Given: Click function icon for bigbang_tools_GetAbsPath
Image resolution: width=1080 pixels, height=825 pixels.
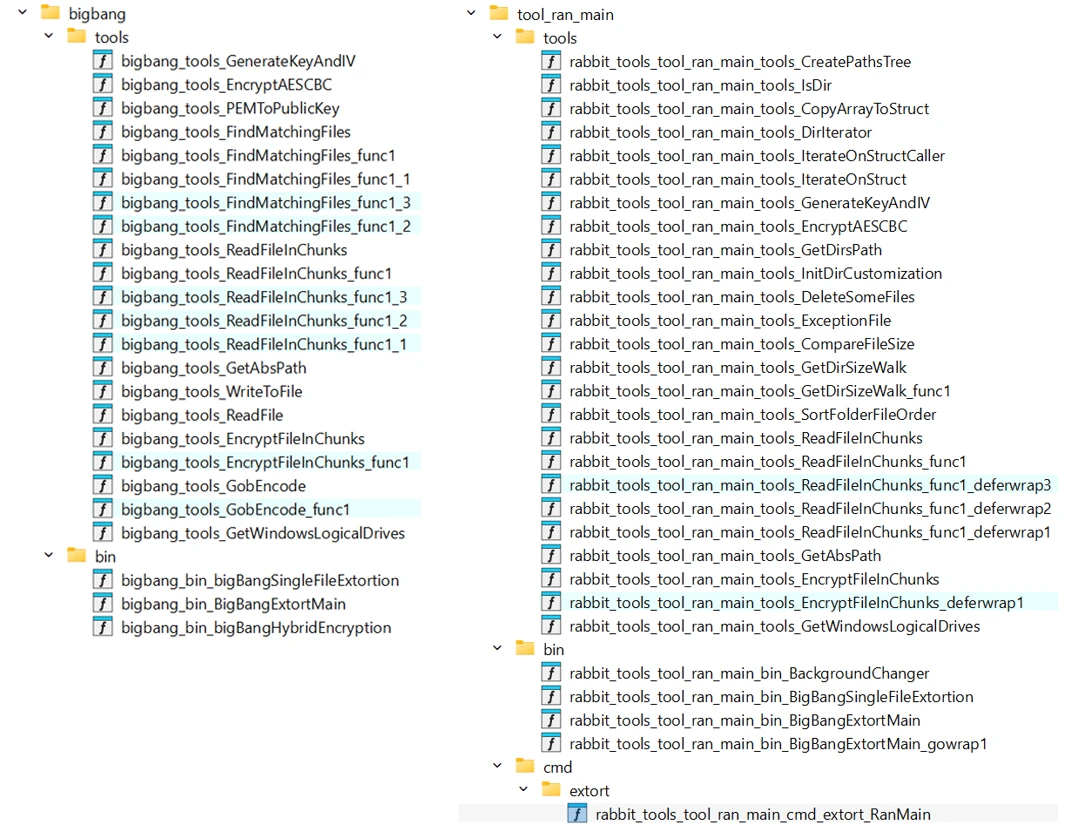Looking at the screenshot, I should click(103, 368).
